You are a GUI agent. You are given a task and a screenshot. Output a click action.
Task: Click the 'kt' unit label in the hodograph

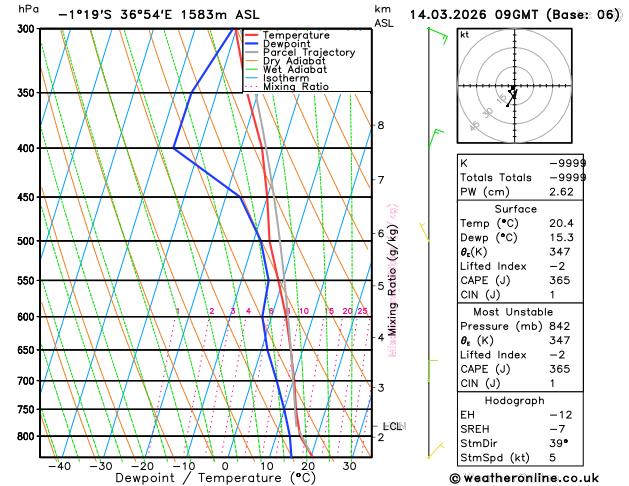pyautogui.click(x=465, y=35)
